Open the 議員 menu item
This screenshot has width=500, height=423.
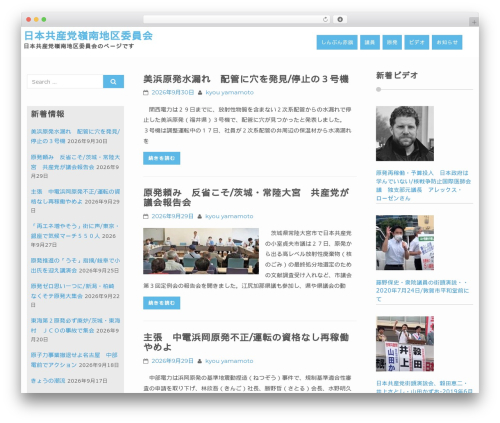pos(370,42)
